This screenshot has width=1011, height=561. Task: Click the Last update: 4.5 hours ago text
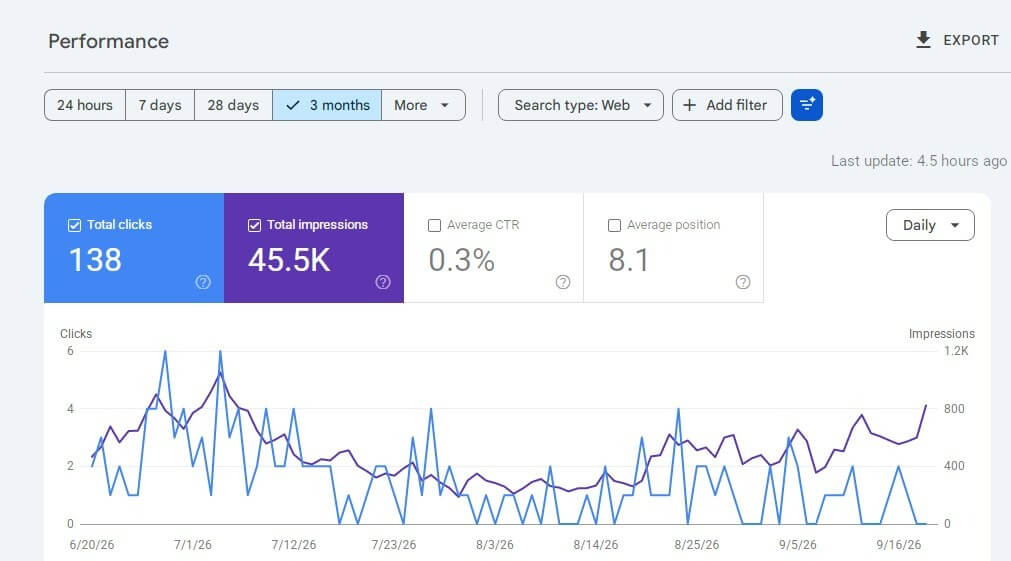click(918, 161)
